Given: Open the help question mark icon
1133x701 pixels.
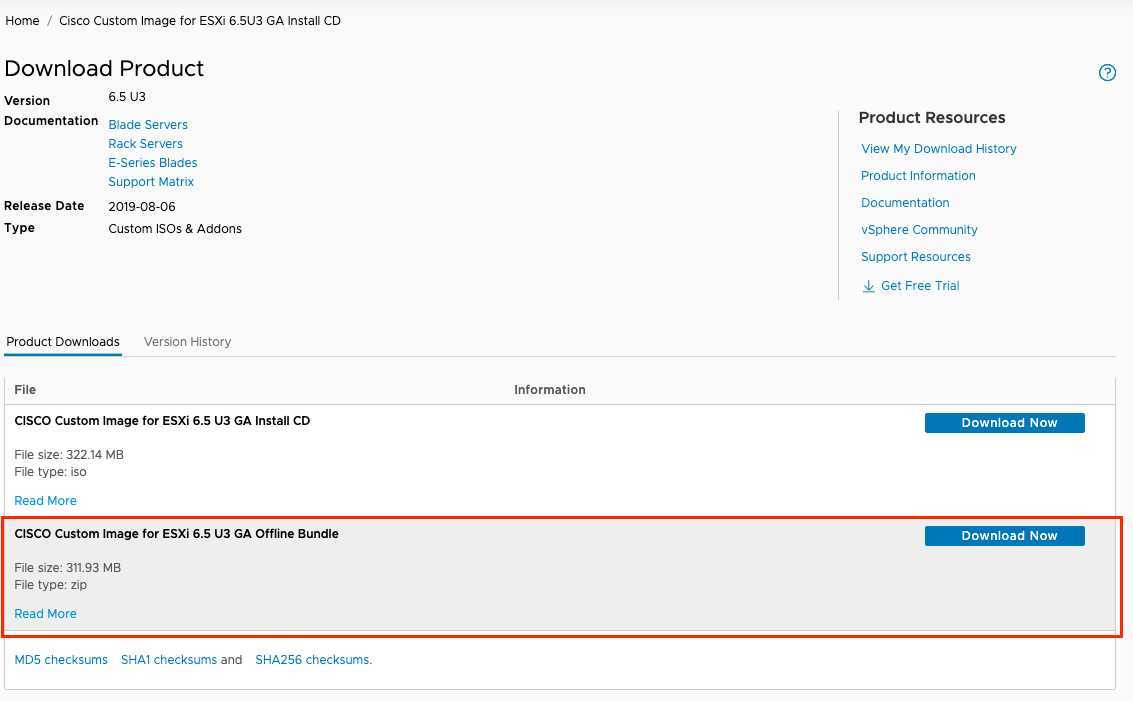Looking at the screenshot, I should click(x=1107, y=72).
